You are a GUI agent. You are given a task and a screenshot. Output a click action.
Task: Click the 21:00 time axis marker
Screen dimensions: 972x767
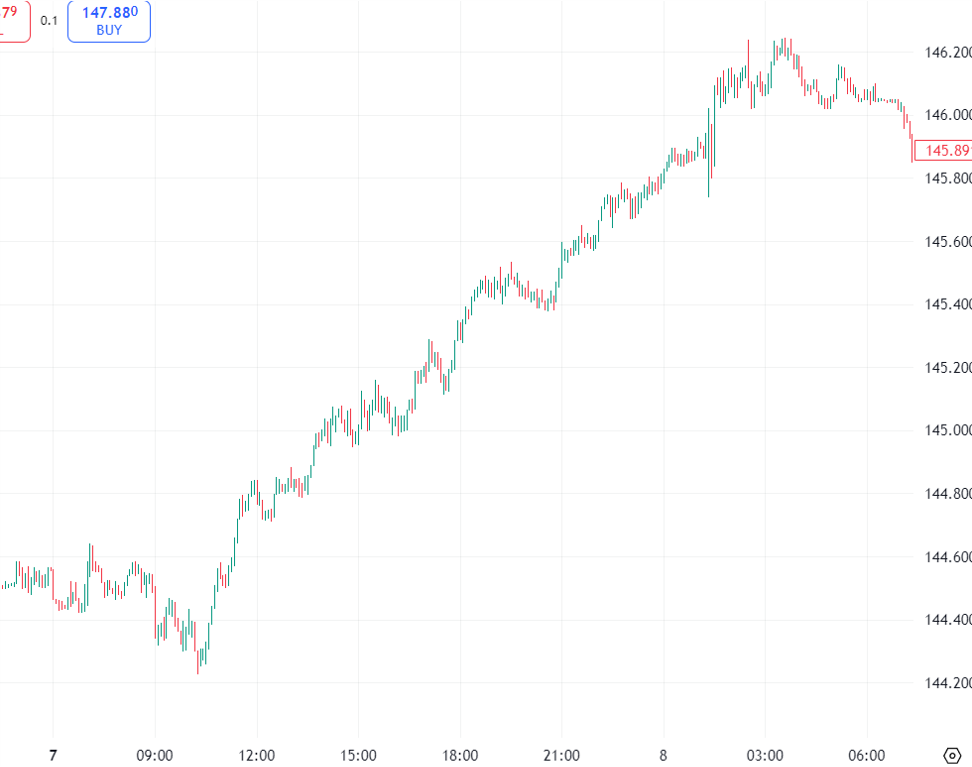click(561, 755)
